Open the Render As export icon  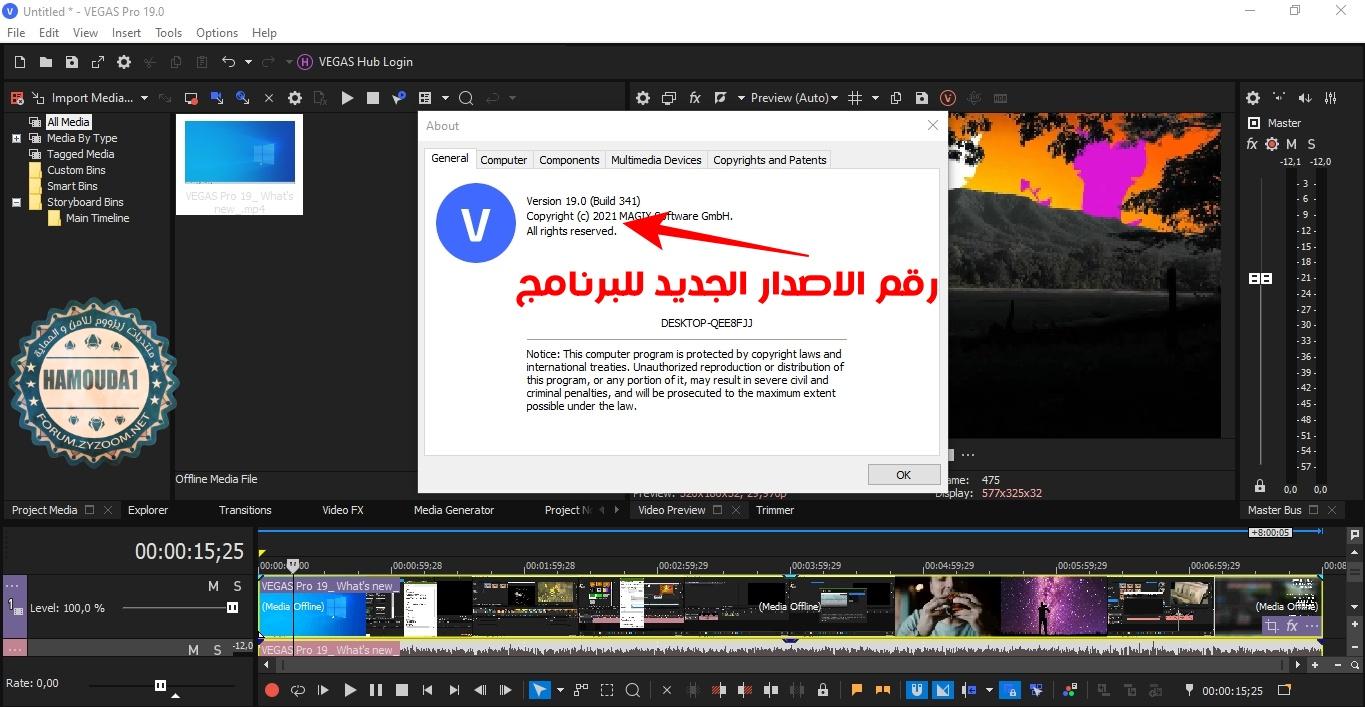click(x=98, y=62)
